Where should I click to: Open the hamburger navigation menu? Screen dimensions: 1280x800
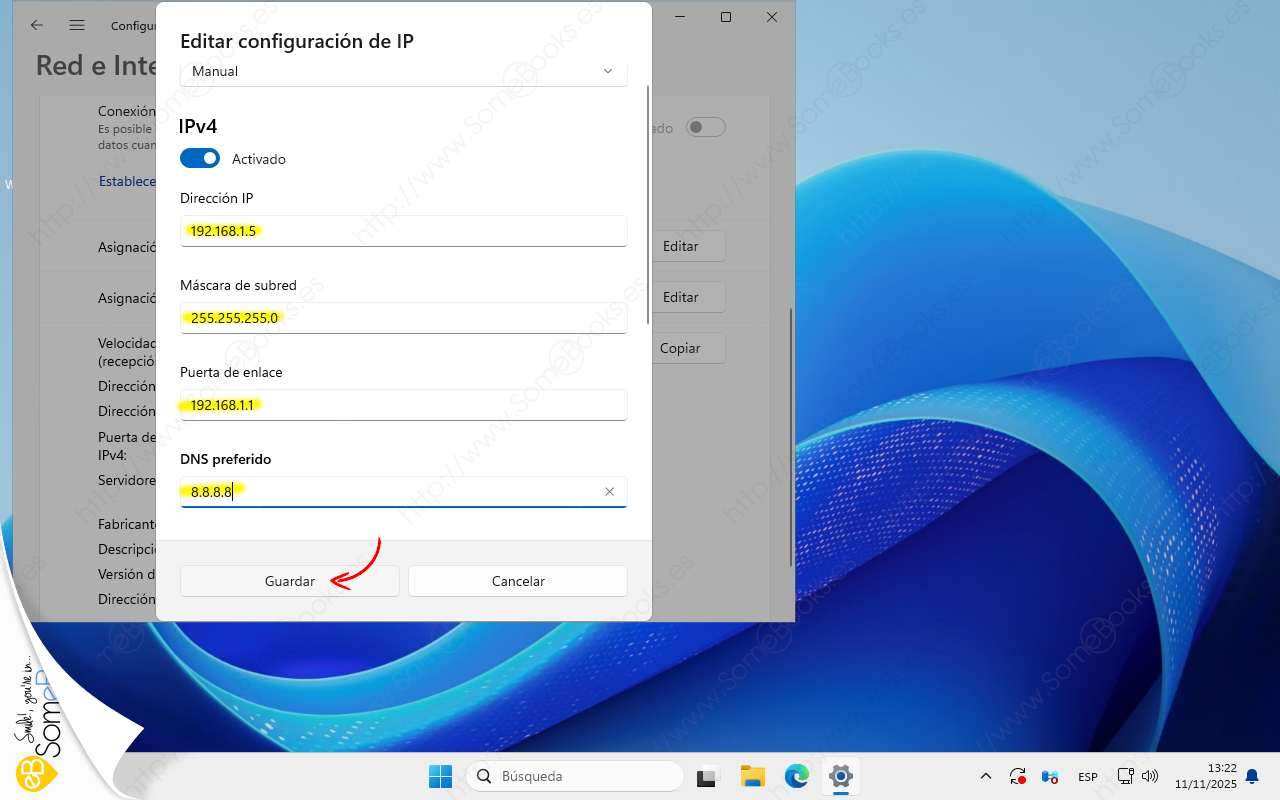coord(77,25)
